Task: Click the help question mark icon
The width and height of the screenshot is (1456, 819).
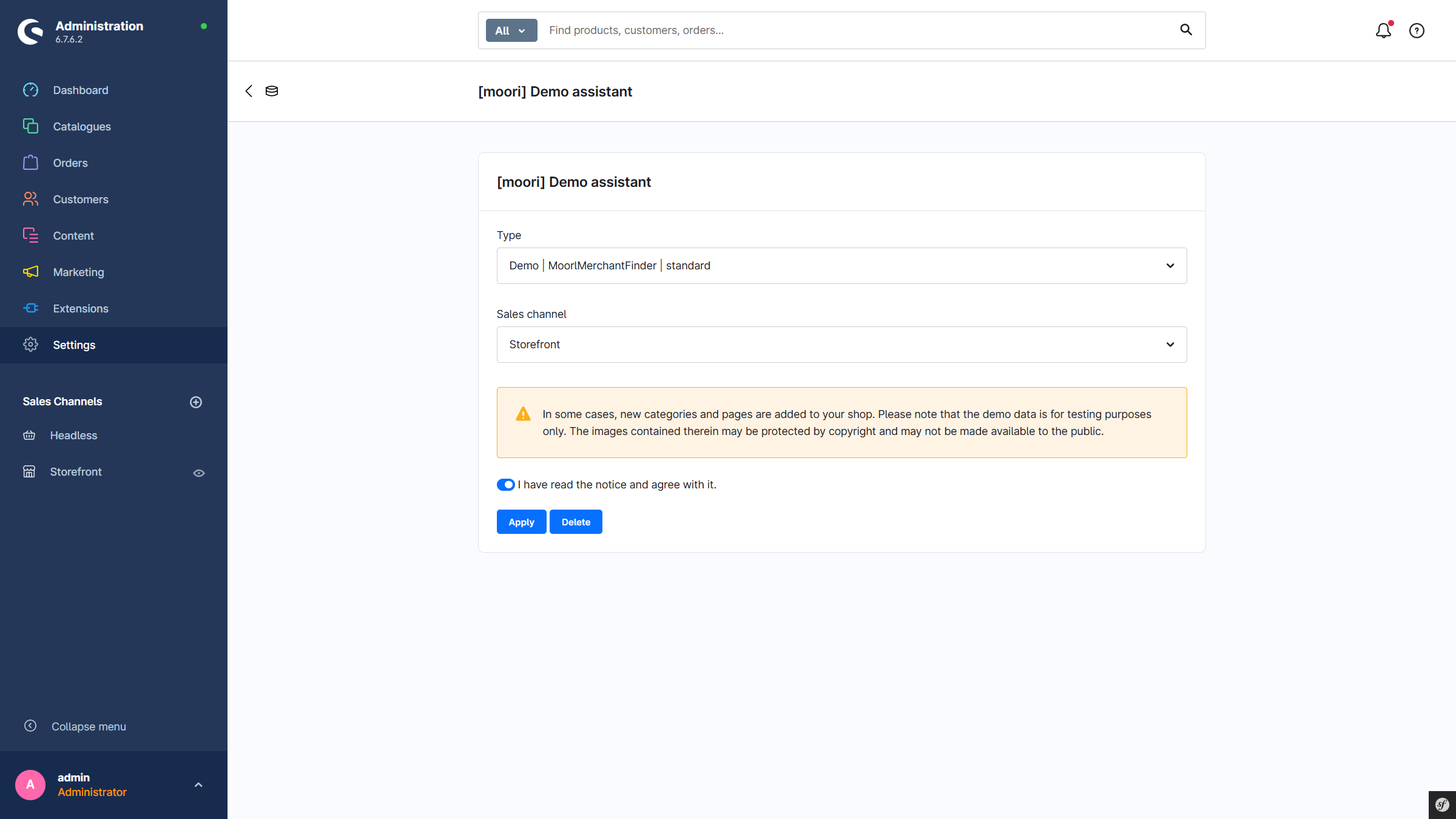Action: [x=1417, y=30]
